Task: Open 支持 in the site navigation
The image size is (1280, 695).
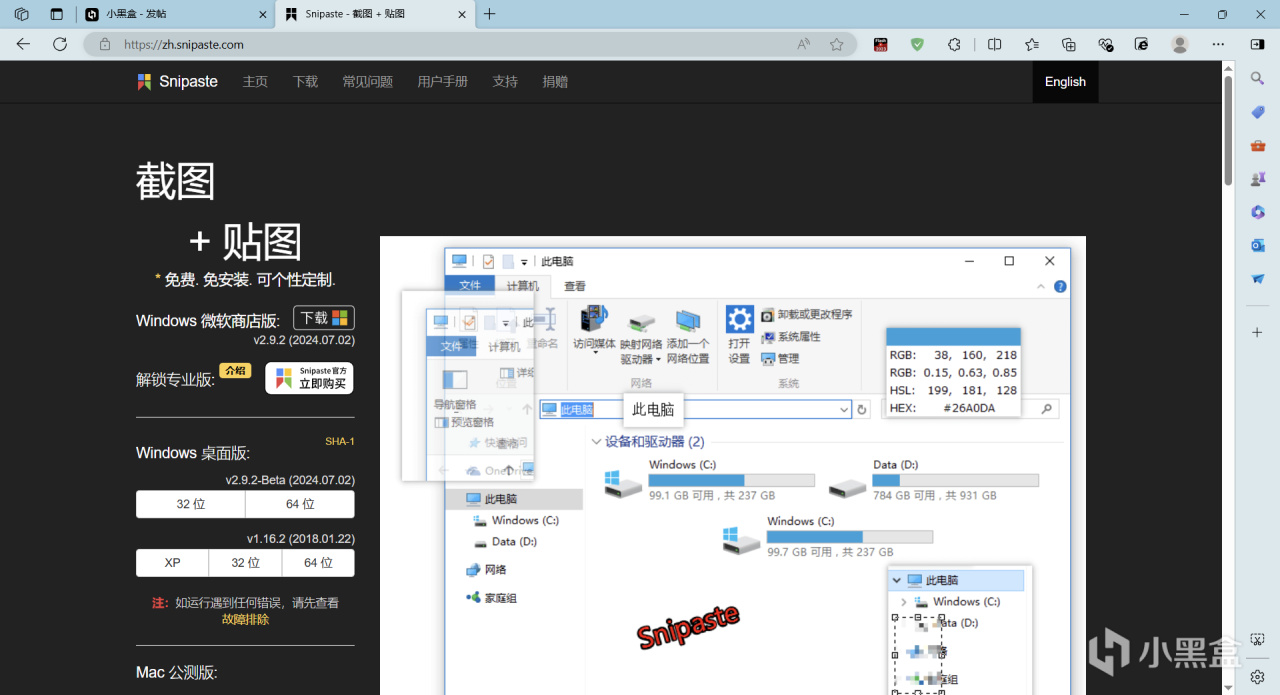Action: coord(505,82)
